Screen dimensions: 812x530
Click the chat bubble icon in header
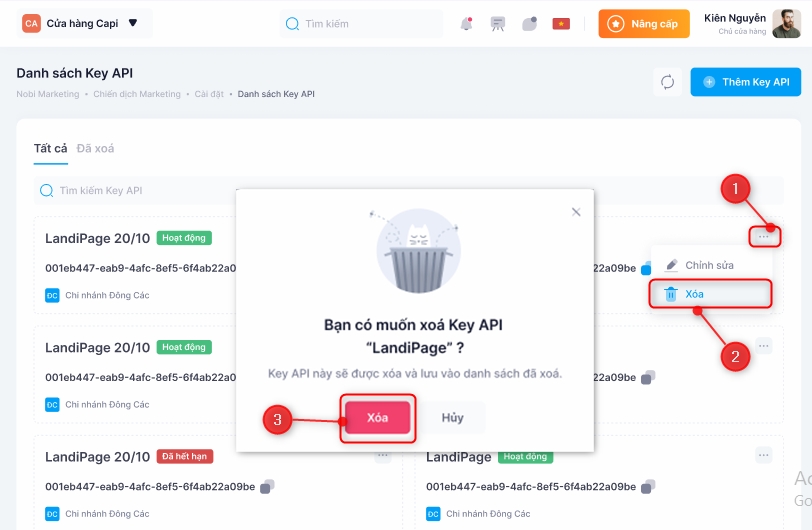[530, 24]
